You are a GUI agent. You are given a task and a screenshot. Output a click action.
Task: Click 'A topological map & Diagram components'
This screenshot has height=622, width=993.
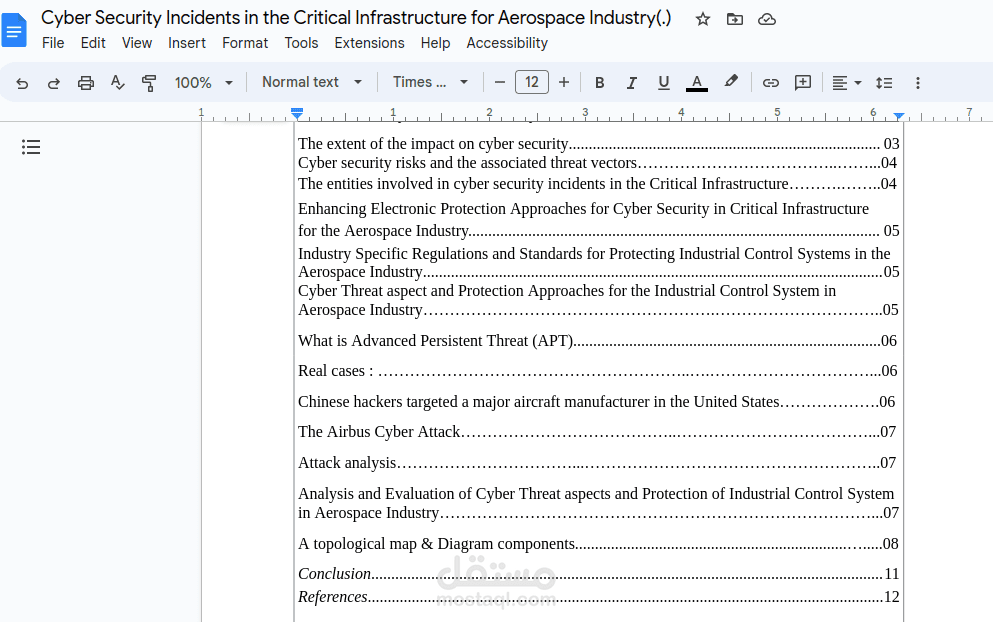(598, 544)
